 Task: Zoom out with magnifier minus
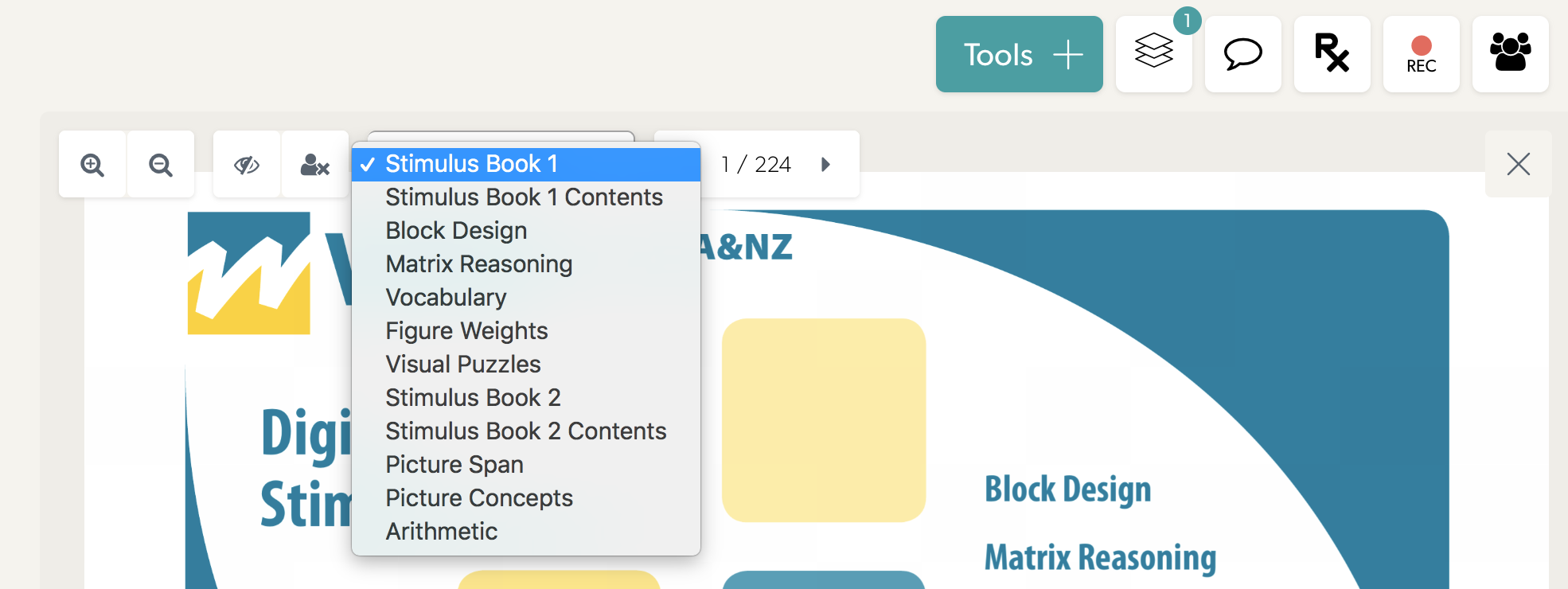pyautogui.click(x=161, y=164)
